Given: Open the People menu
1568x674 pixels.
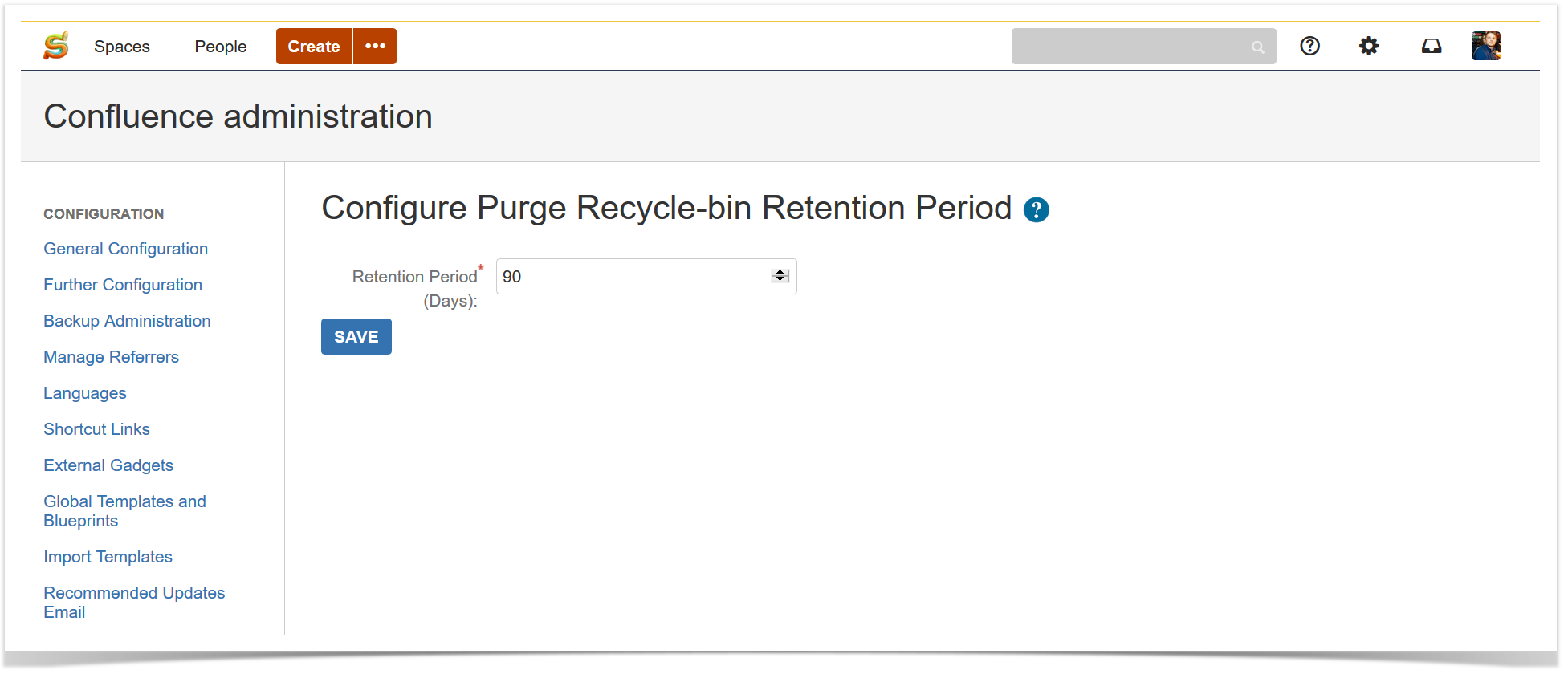Looking at the screenshot, I should point(220,47).
